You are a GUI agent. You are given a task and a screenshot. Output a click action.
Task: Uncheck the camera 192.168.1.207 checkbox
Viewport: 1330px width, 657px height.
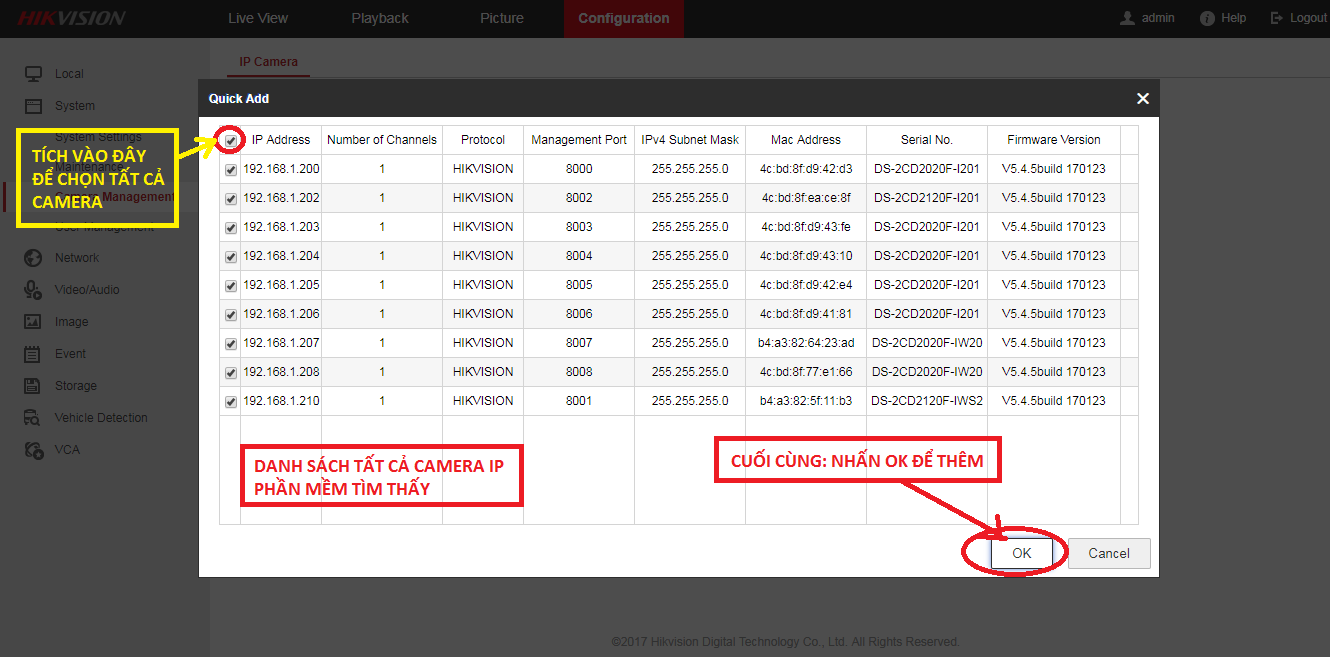coord(231,344)
